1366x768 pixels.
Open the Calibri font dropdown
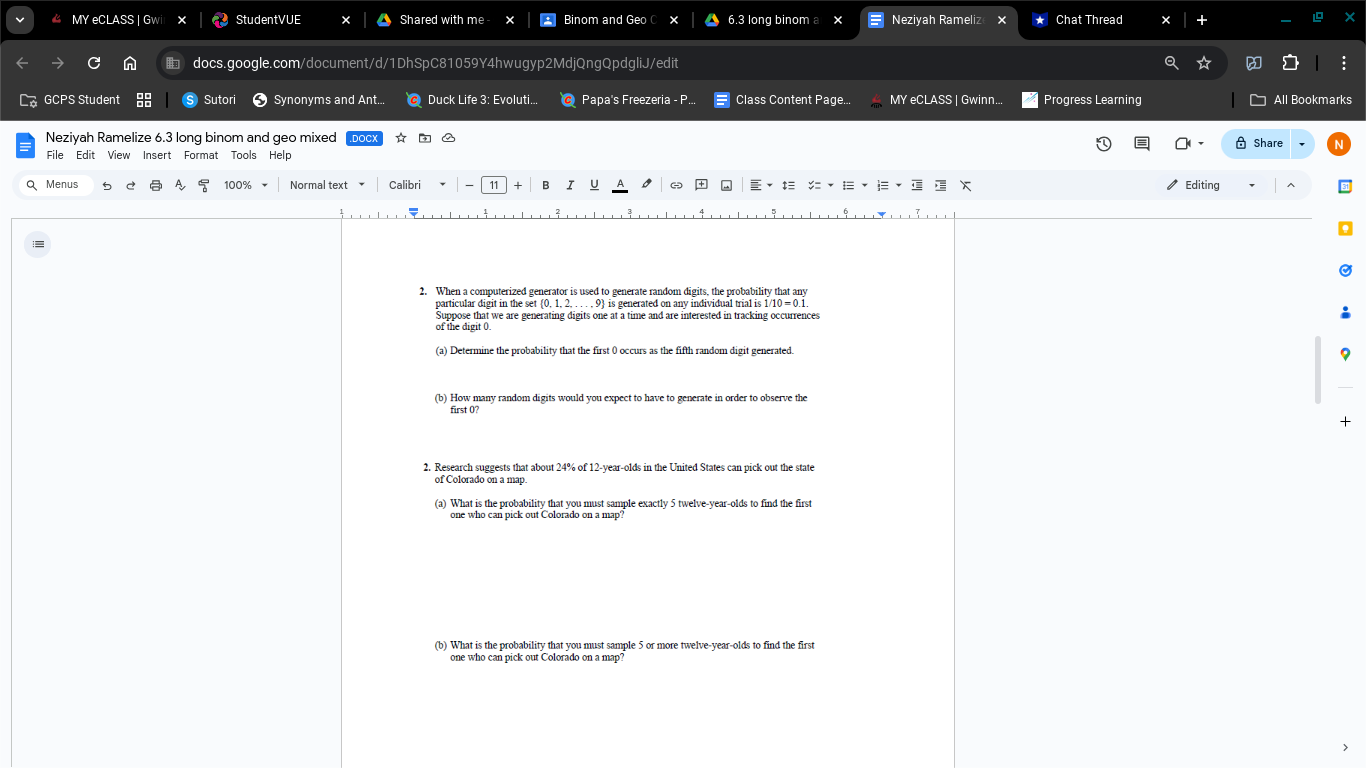[417, 185]
